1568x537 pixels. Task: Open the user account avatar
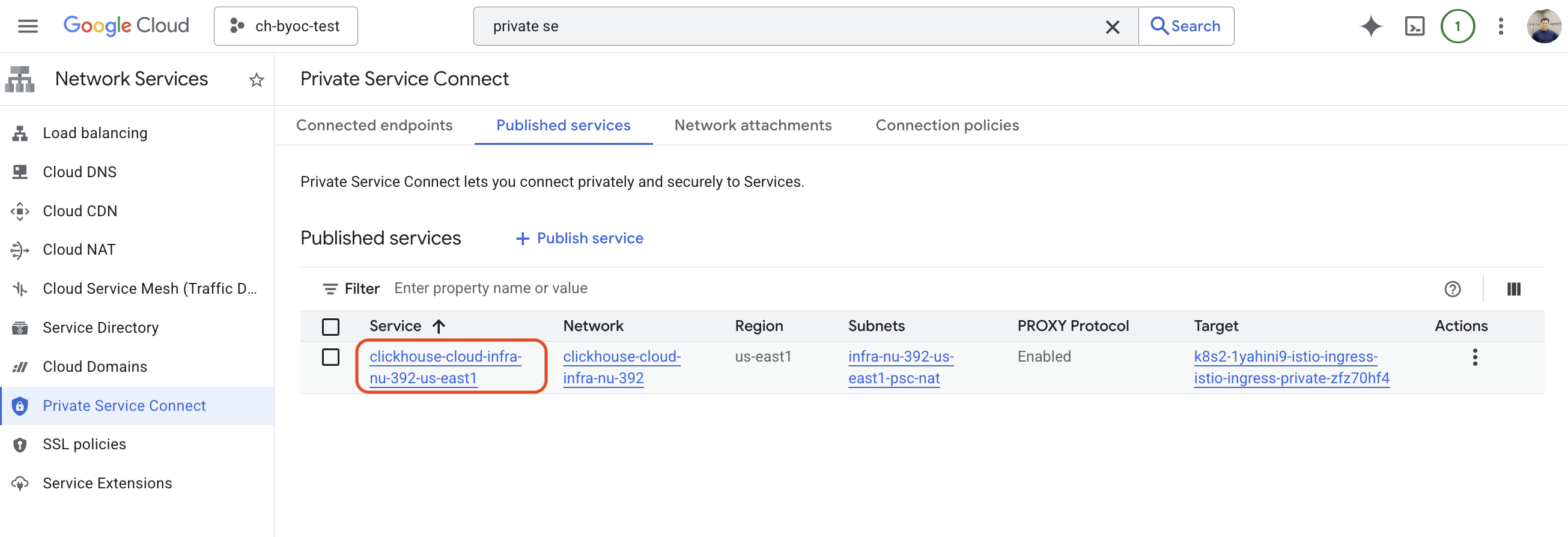1543,26
